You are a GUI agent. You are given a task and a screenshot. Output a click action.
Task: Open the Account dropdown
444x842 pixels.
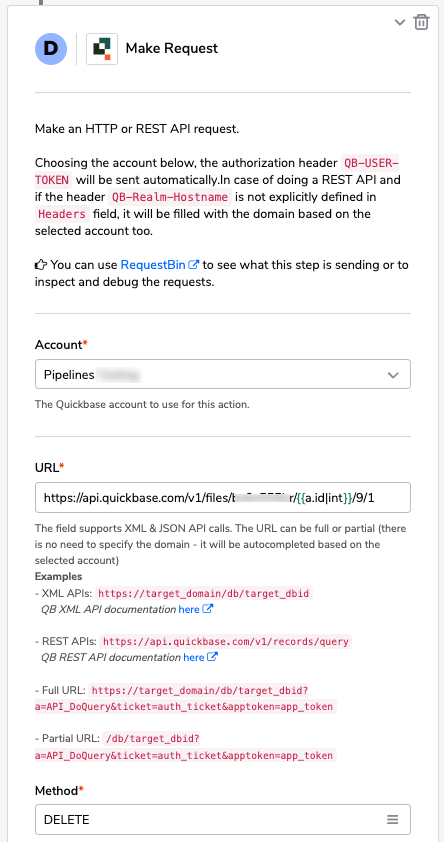pos(223,374)
